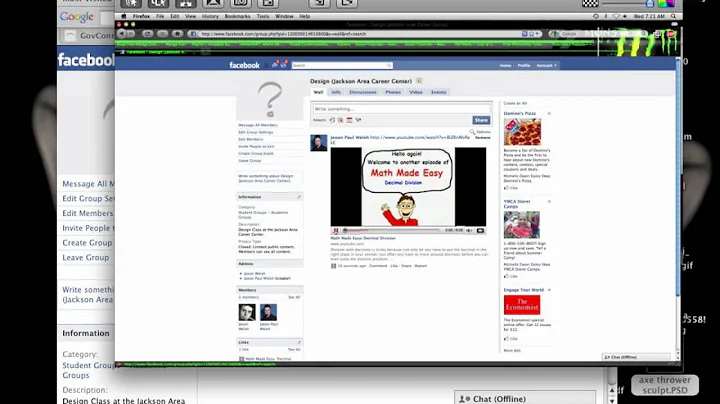Click the icon beside the group title
Image resolution: width=720 pixels, height=404 pixels.
click(x=419, y=81)
